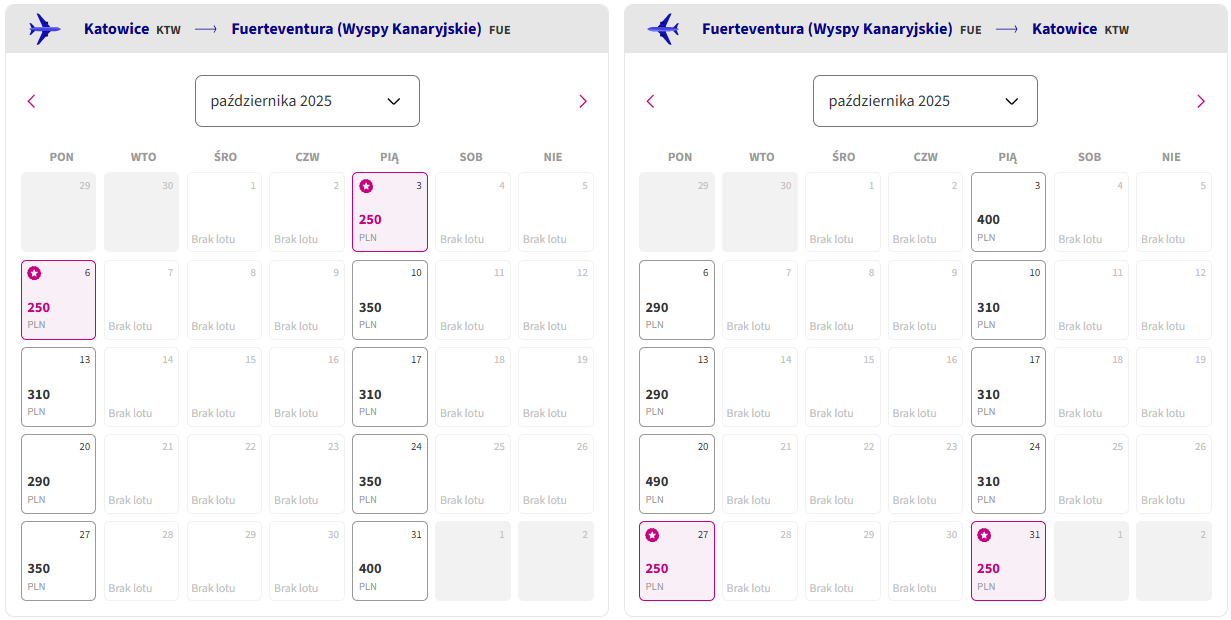The width and height of the screenshot is (1231, 620).
Task: Choose return October 20 for 490 PLN
Action: (x=677, y=474)
